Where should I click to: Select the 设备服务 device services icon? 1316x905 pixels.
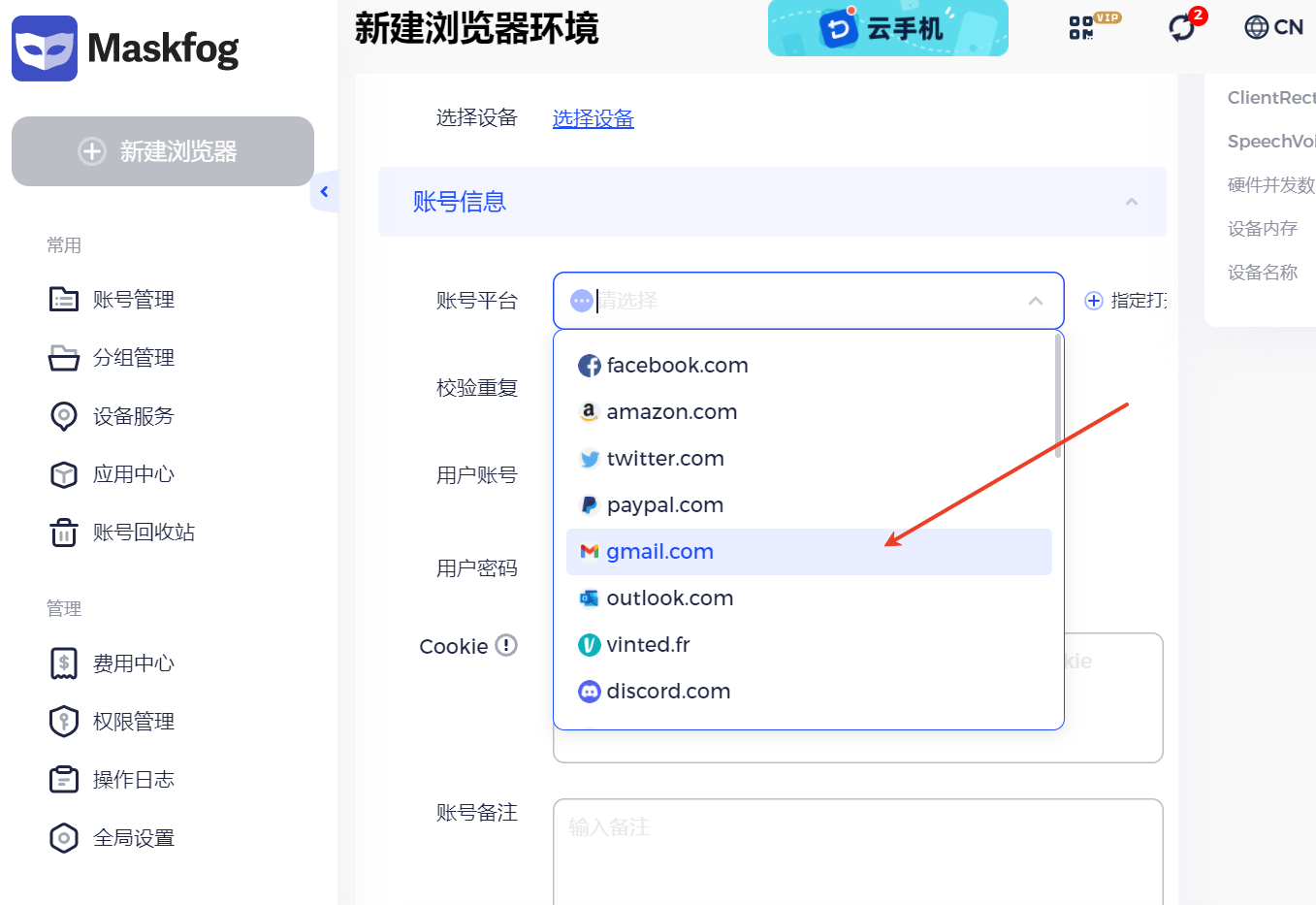point(63,415)
